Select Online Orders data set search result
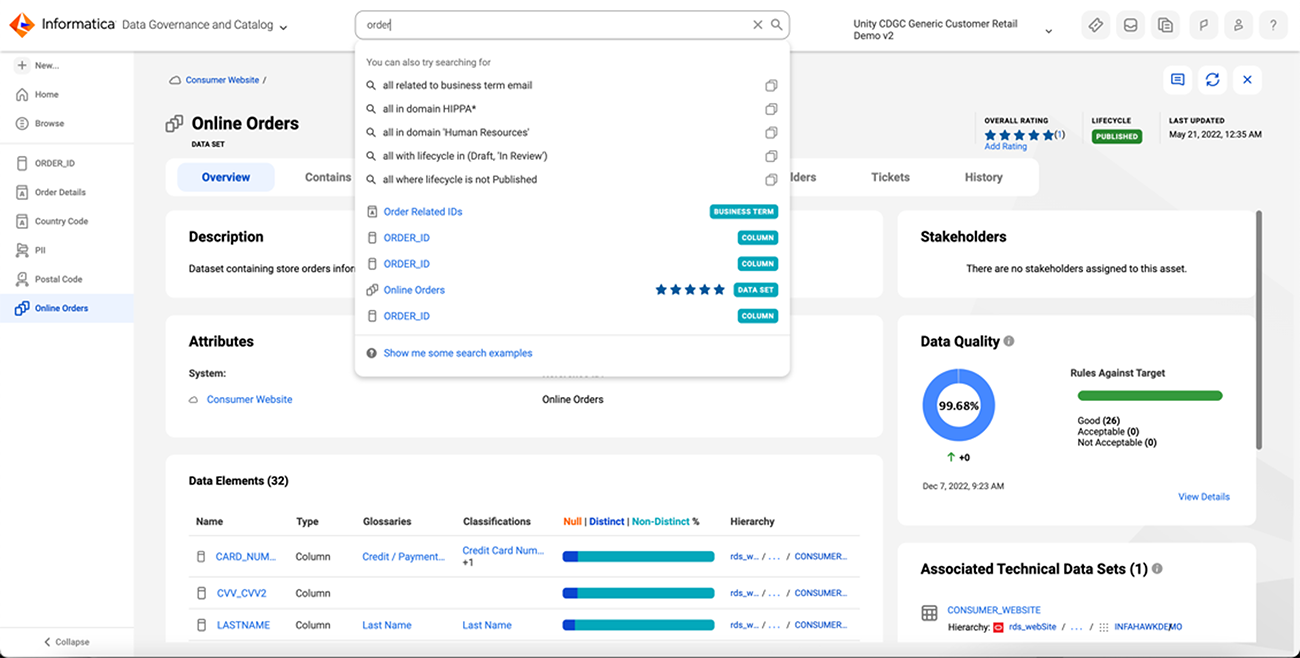The height and width of the screenshot is (658, 1300). point(414,290)
